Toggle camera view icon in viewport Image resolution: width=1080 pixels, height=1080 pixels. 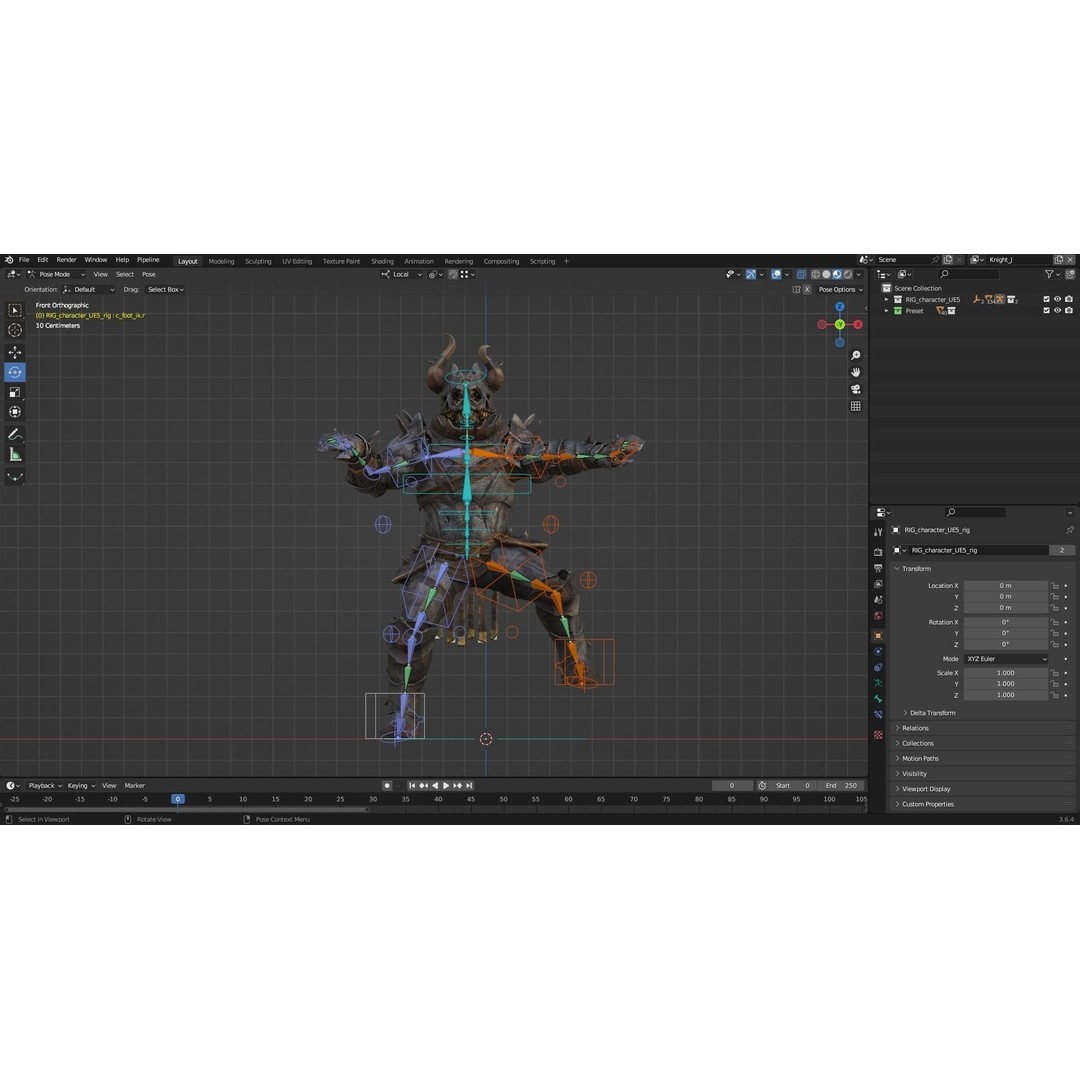point(855,389)
